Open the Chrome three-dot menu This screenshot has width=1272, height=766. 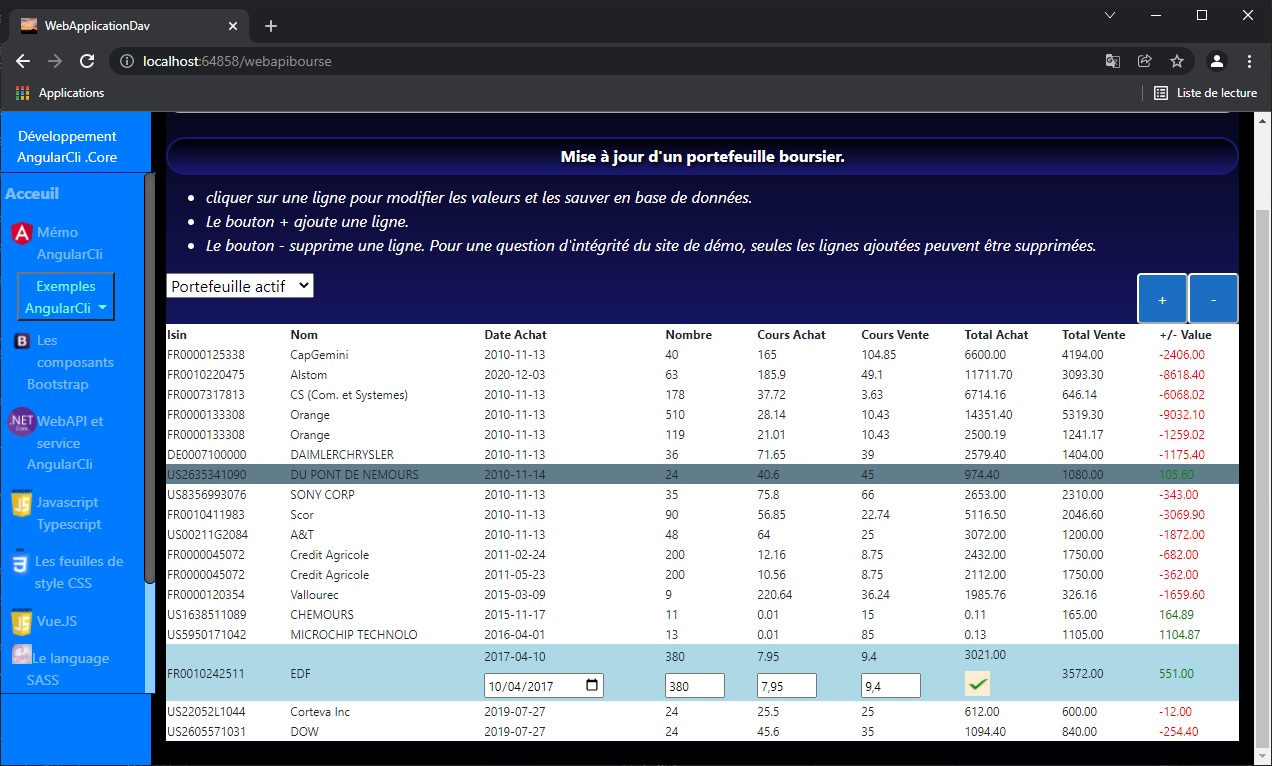[1250, 61]
